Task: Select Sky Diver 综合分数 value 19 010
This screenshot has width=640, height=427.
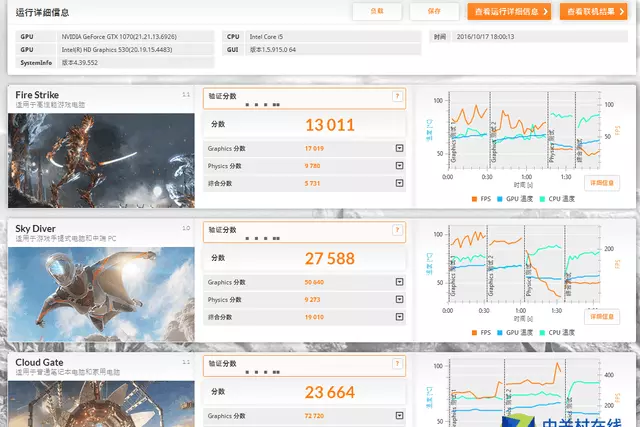Action: tap(314, 317)
